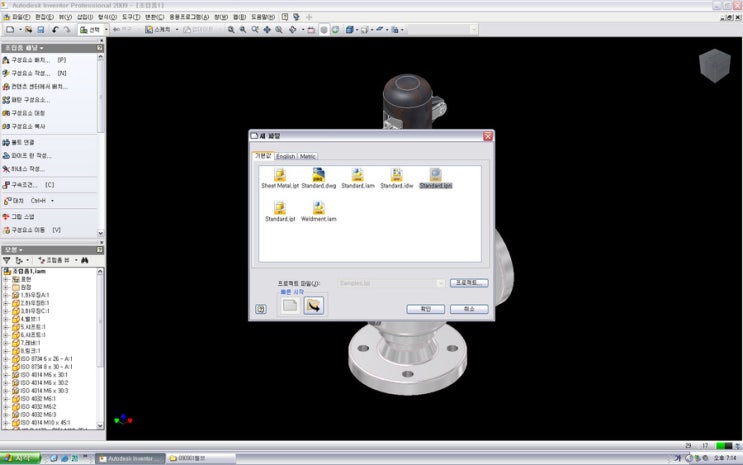Switch to the English templates tab
Image resolution: width=743 pixels, height=465 pixels.
(286, 156)
